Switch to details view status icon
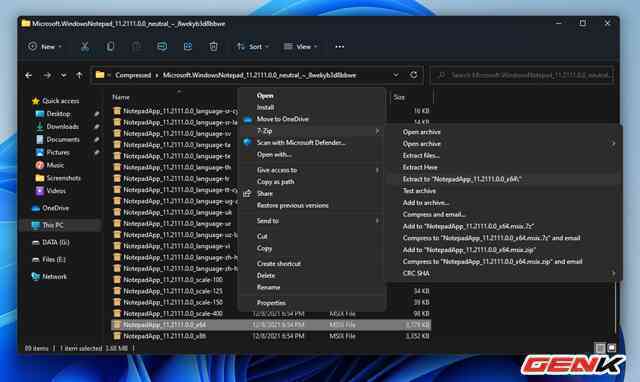This screenshot has height=382, width=640. [x=600, y=348]
